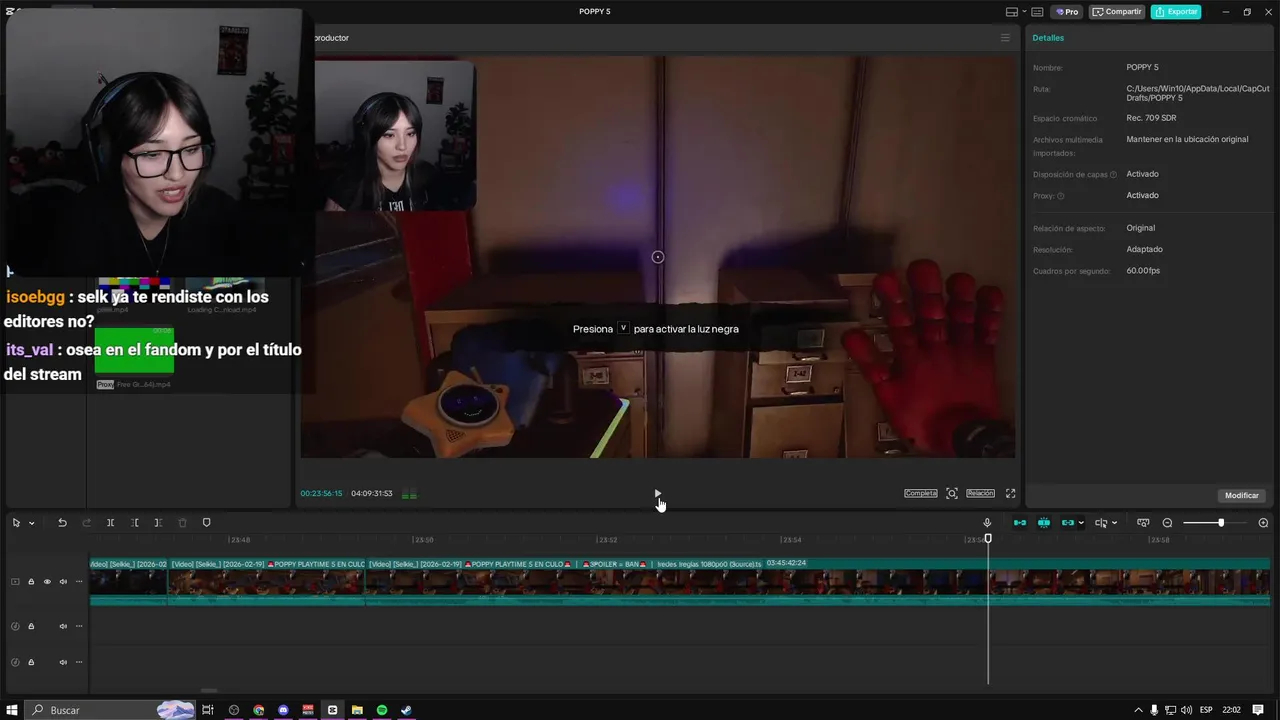The height and width of the screenshot is (720, 1280).
Task: Zoom in the timeline with plus icon
Action: pos(1263,523)
